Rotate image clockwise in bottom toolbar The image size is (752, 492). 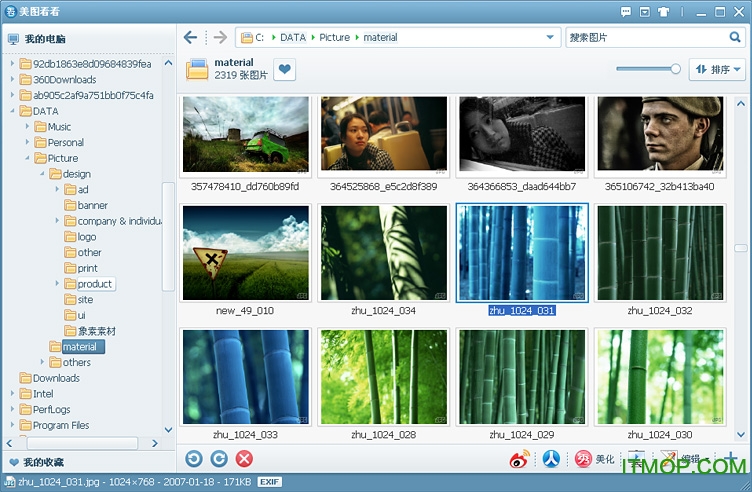[x=219, y=459]
